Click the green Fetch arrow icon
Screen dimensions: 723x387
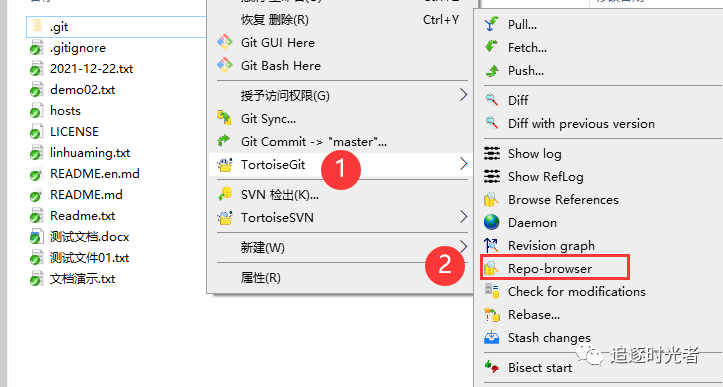point(492,47)
